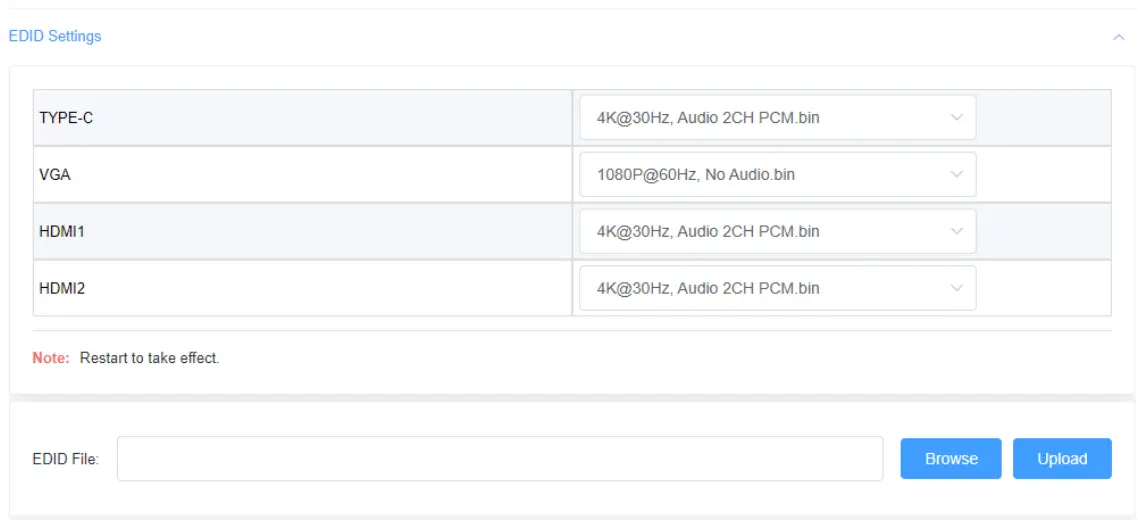Select the HDMI2 row label
This screenshot has width=1138, height=522.
tap(62, 288)
